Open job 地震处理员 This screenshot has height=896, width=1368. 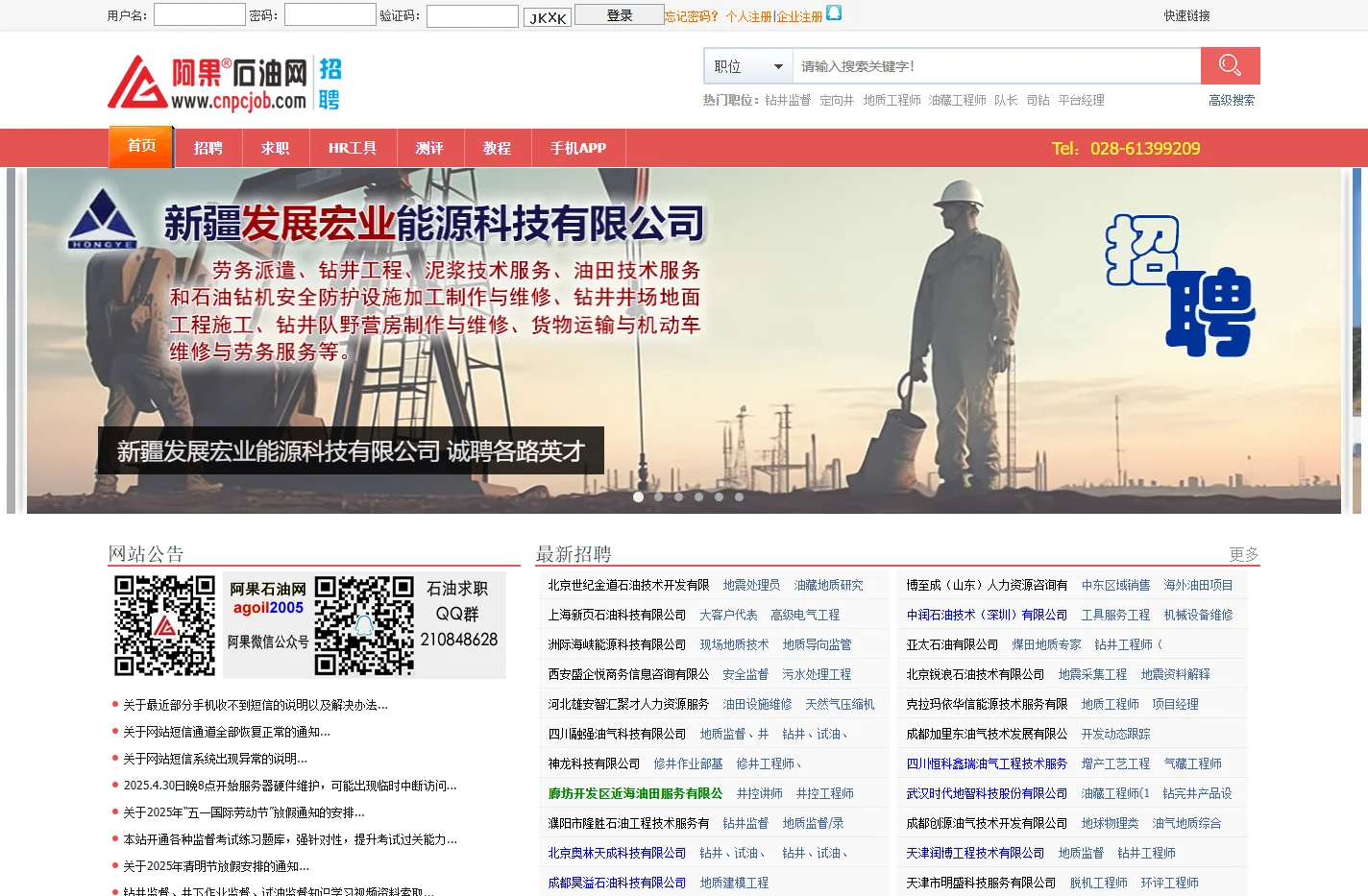click(x=751, y=585)
